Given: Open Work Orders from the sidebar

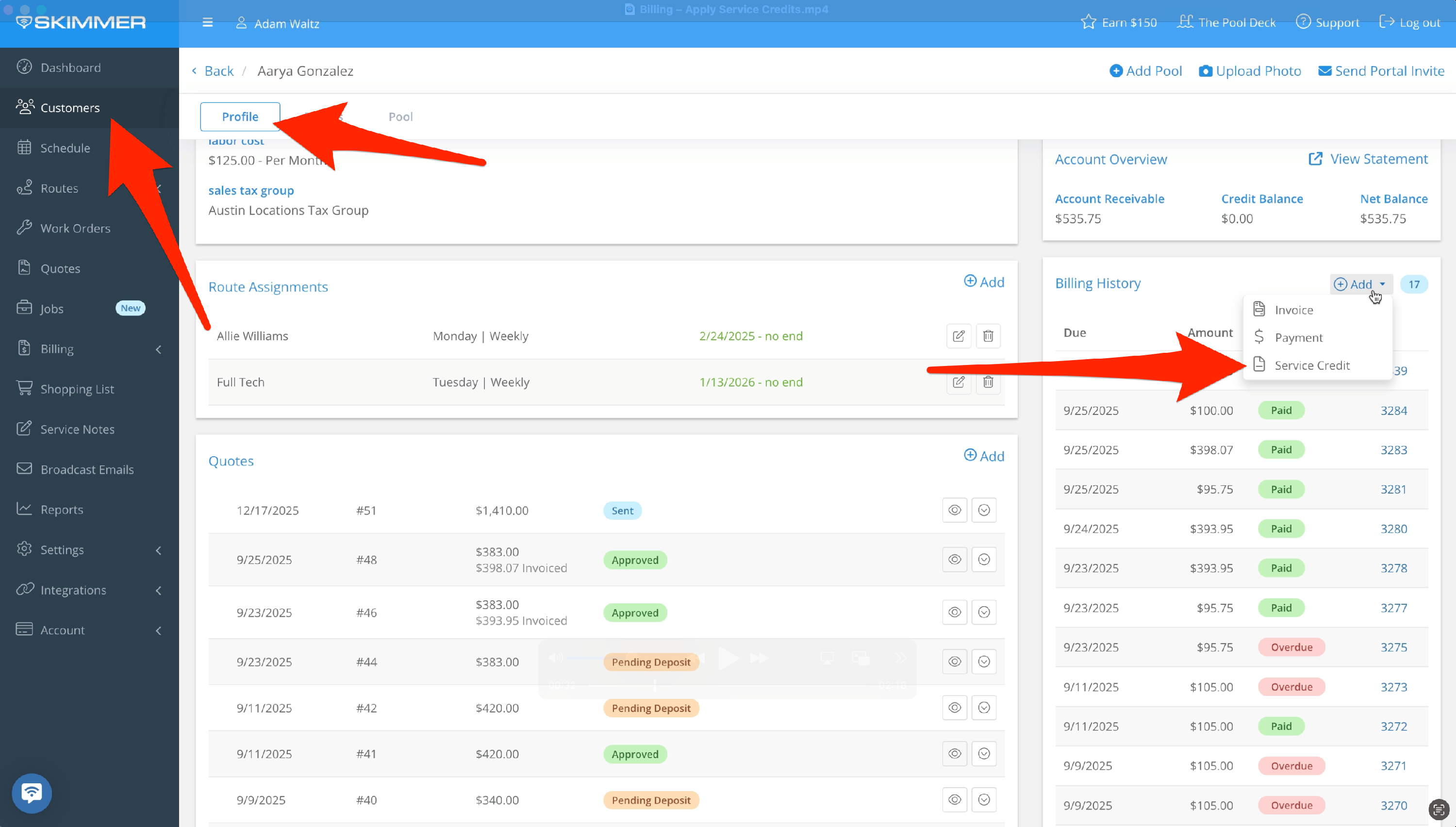Looking at the screenshot, I should [x=75, y=228].
